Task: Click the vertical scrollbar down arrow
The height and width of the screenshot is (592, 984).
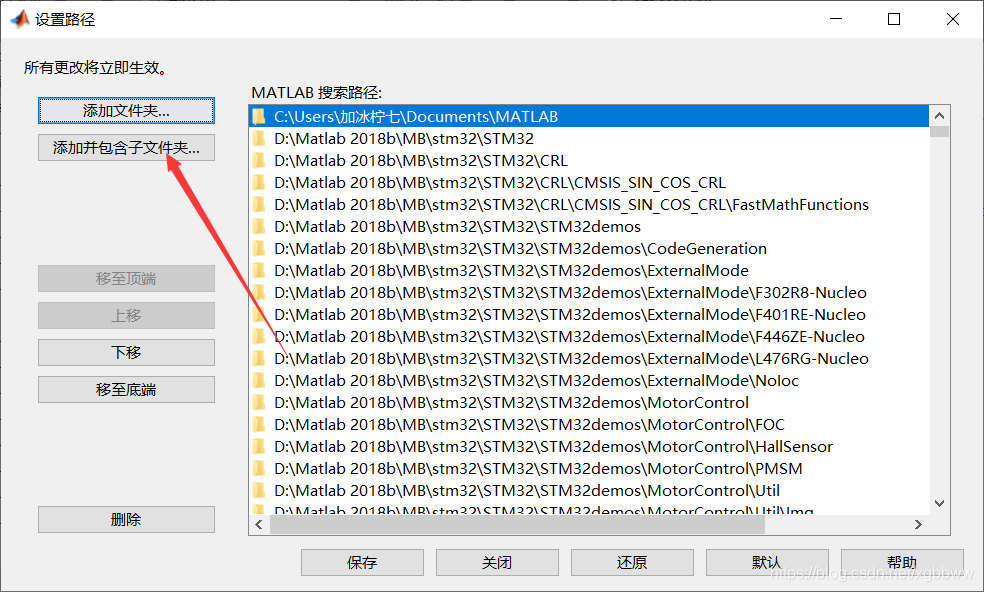Action: 939,503
